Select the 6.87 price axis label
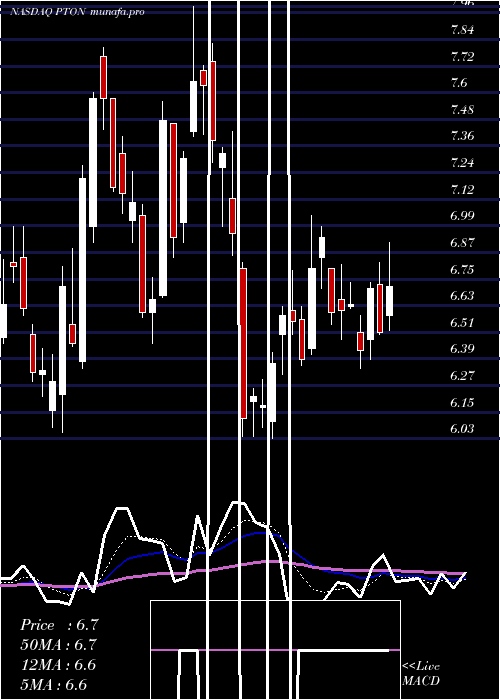500x700 pixels. pos(462,243)
